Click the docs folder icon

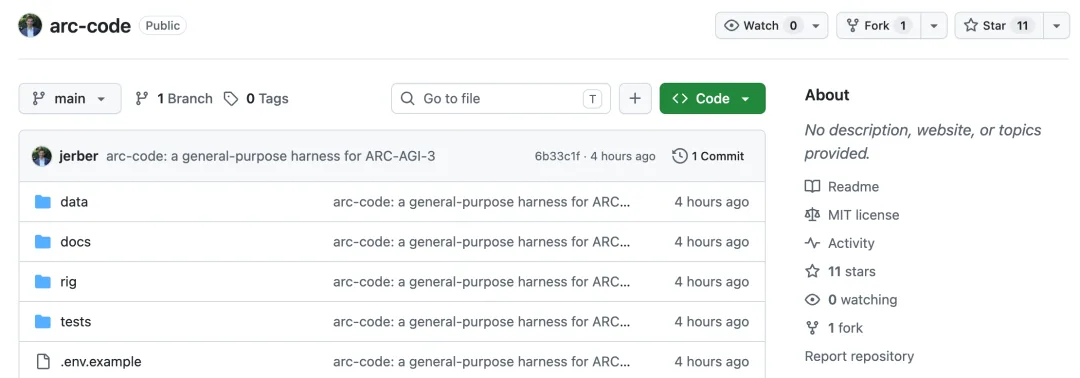(x=43, y=242)
